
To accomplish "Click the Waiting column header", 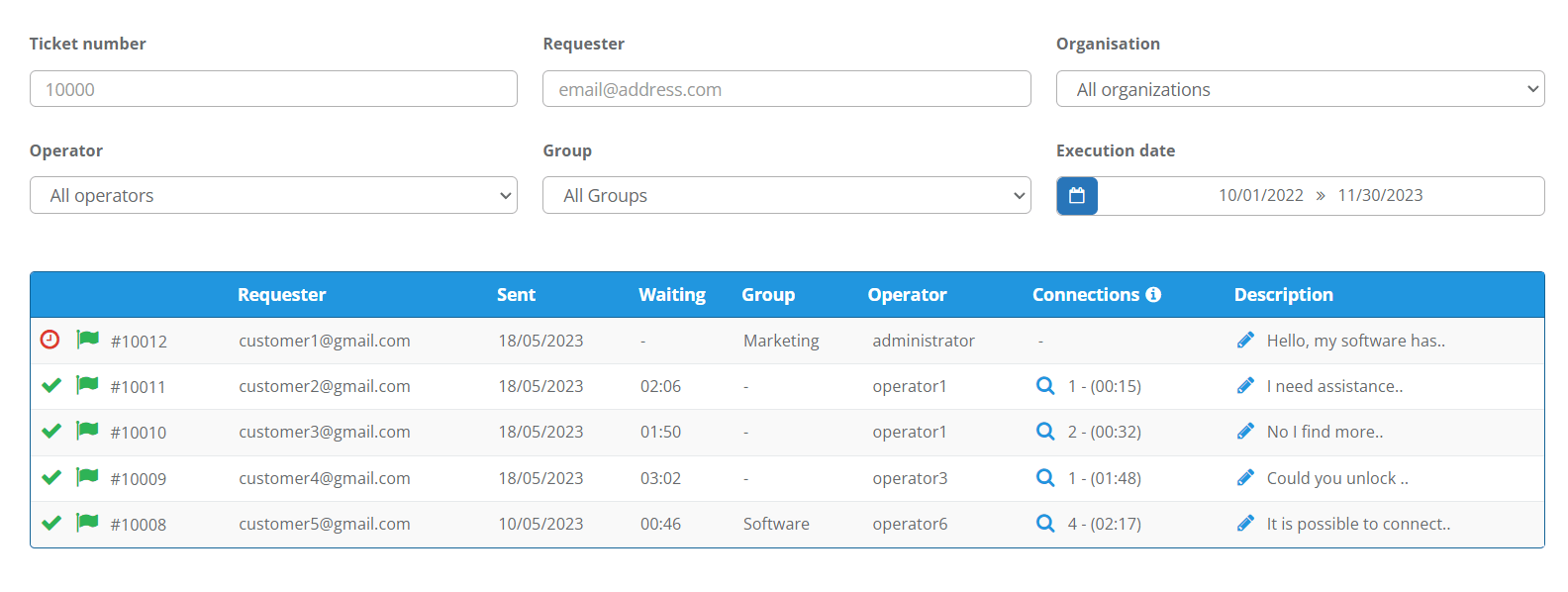I will pyautogui.click(x=672, y=295).
